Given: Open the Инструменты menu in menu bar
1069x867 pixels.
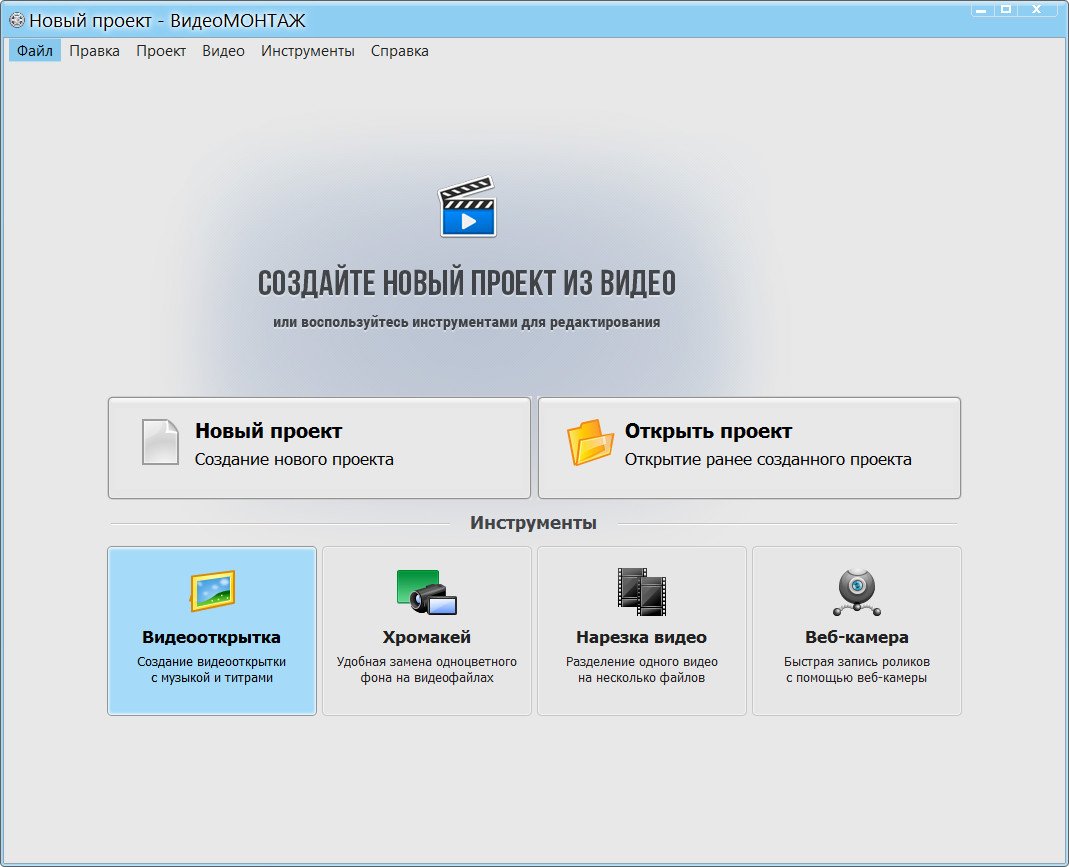Looking at the screenshot, I should pyautogui.click(x=308, y=51).
